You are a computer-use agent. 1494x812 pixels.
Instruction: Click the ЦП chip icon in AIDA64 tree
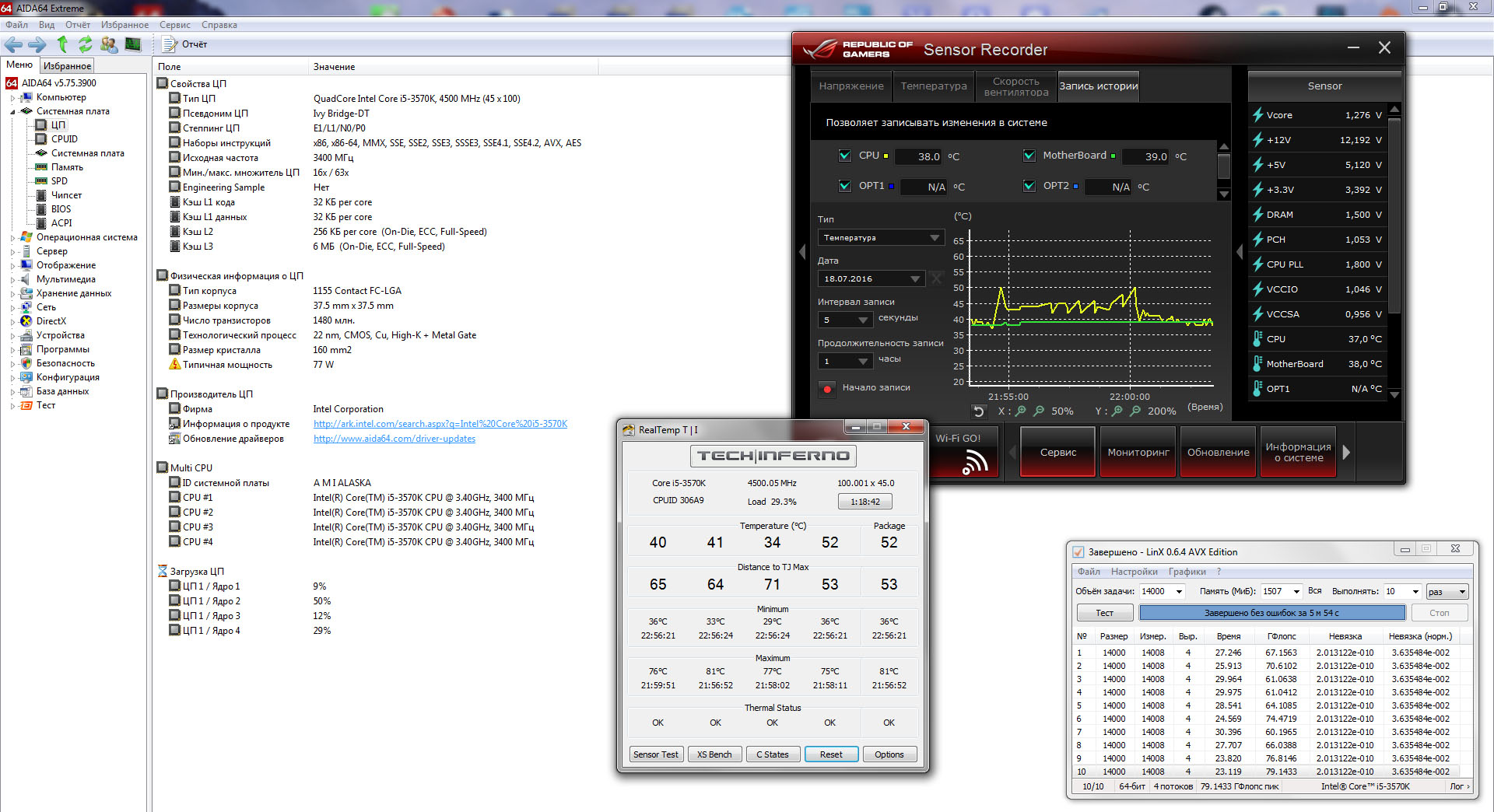(41, 125)
